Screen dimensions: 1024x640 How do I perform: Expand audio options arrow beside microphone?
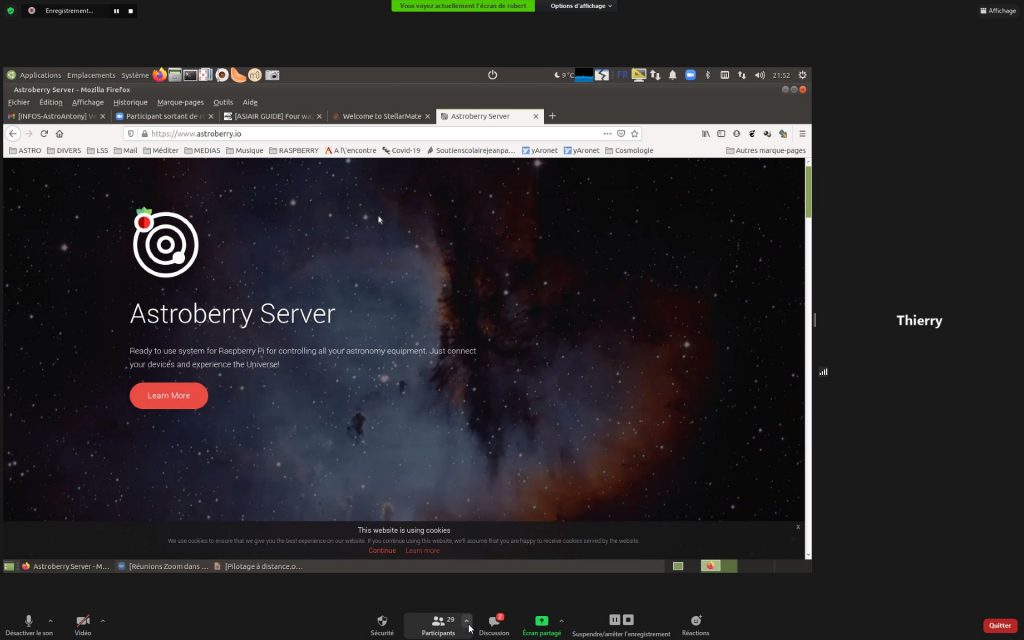50,621
